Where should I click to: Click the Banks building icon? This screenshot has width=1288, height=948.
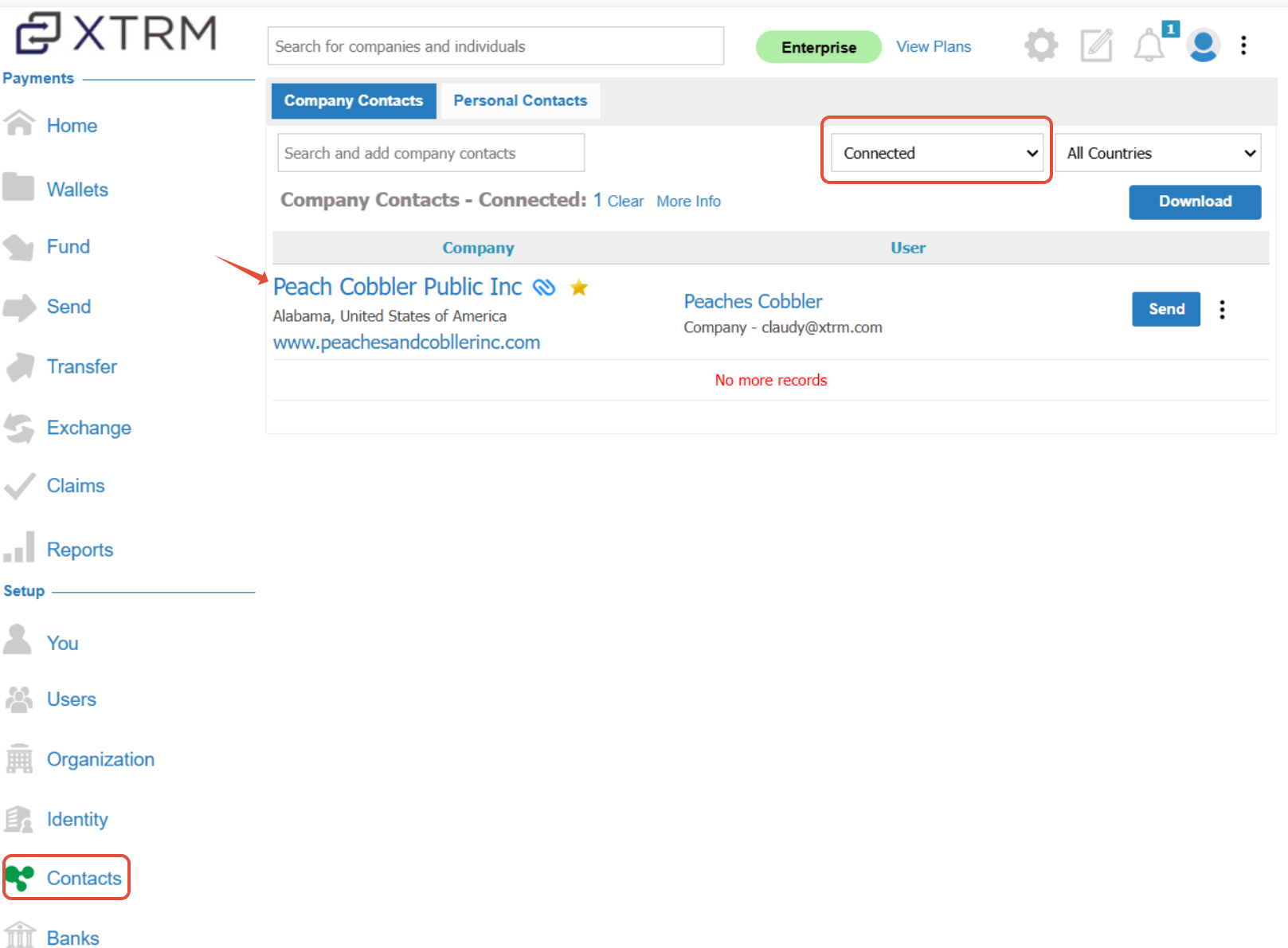click(20, 935)
